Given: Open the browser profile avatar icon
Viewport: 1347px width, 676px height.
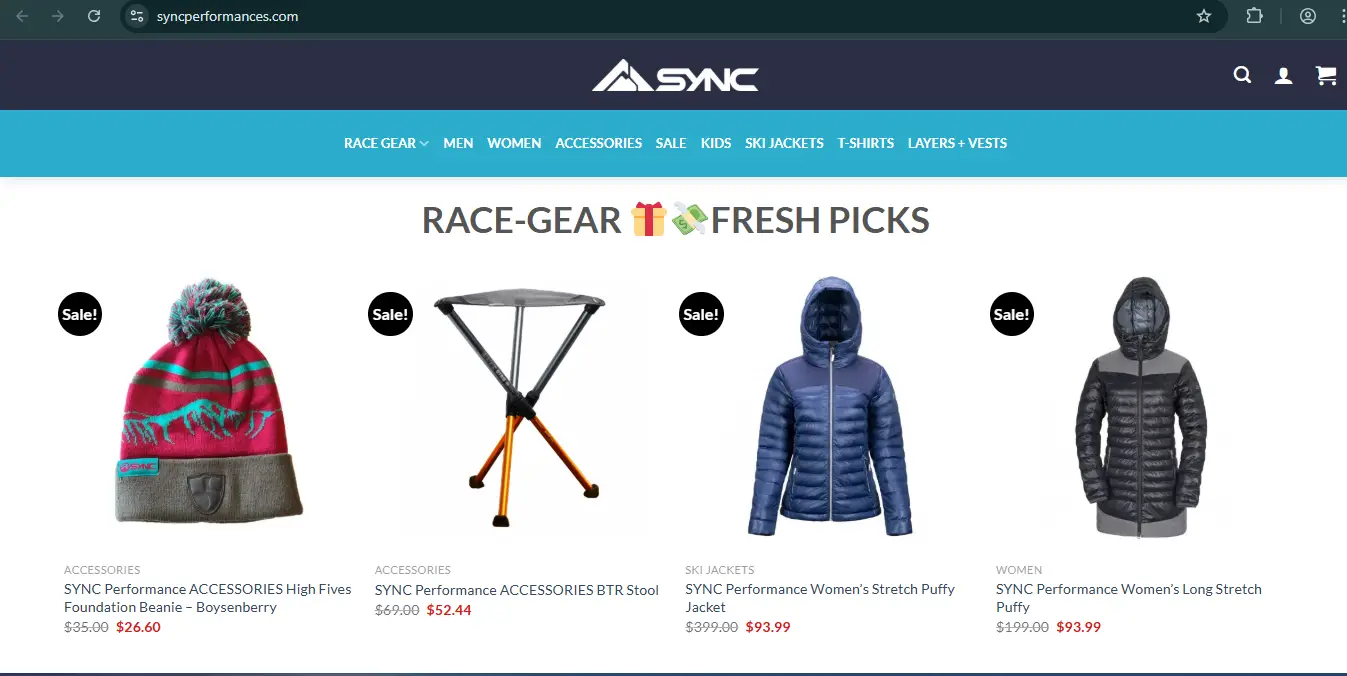Looking at the screenshot, I should click(x=1308, y=16).
